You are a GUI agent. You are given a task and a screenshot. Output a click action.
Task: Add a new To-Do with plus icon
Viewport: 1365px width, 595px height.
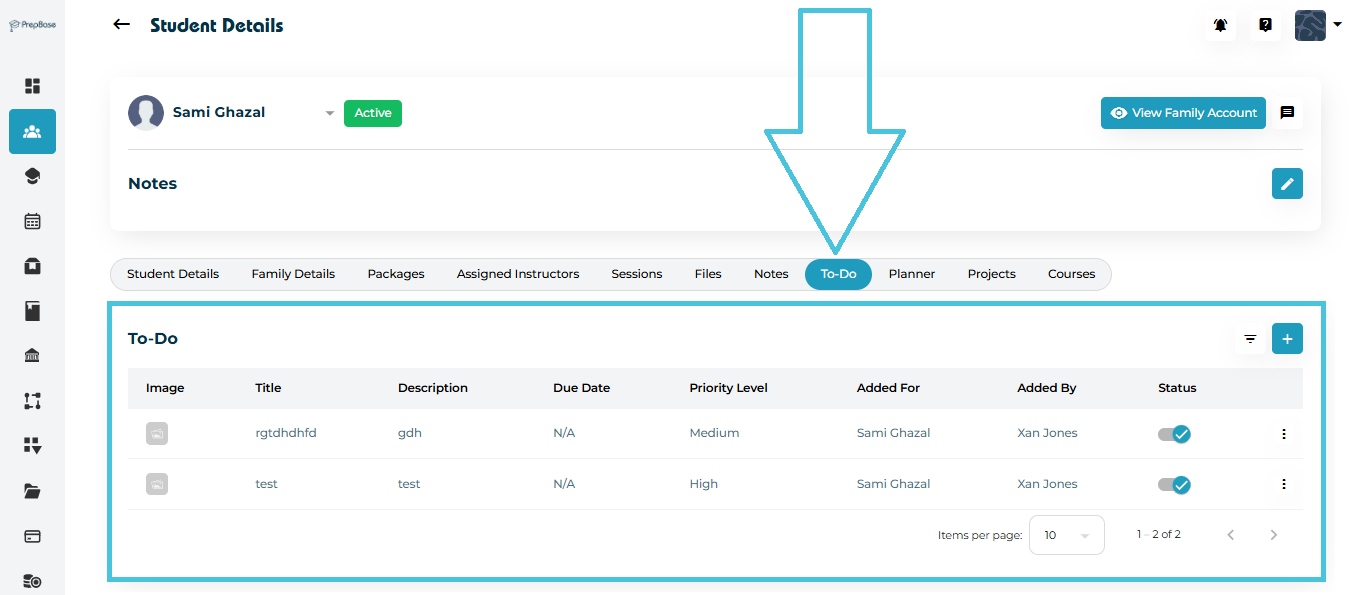click(1287, 339)
